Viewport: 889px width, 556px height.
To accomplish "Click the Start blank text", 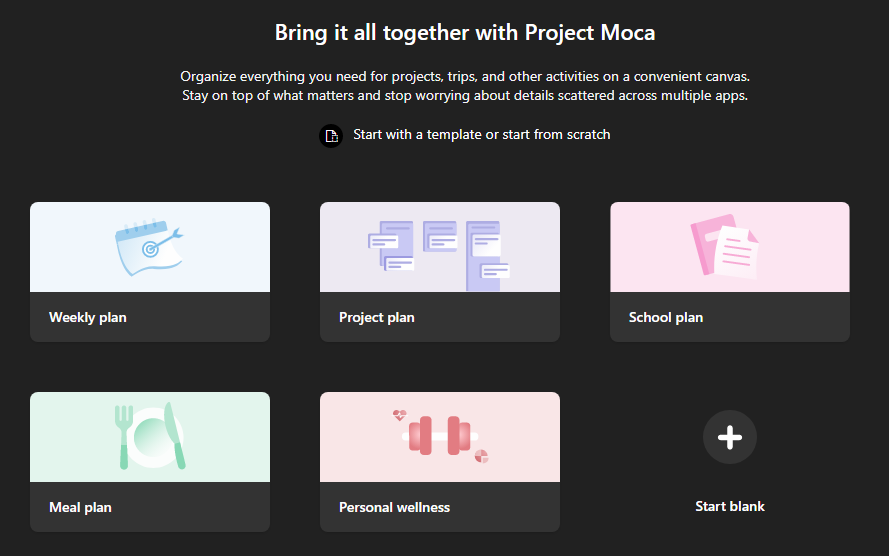I will click(730, 507).
